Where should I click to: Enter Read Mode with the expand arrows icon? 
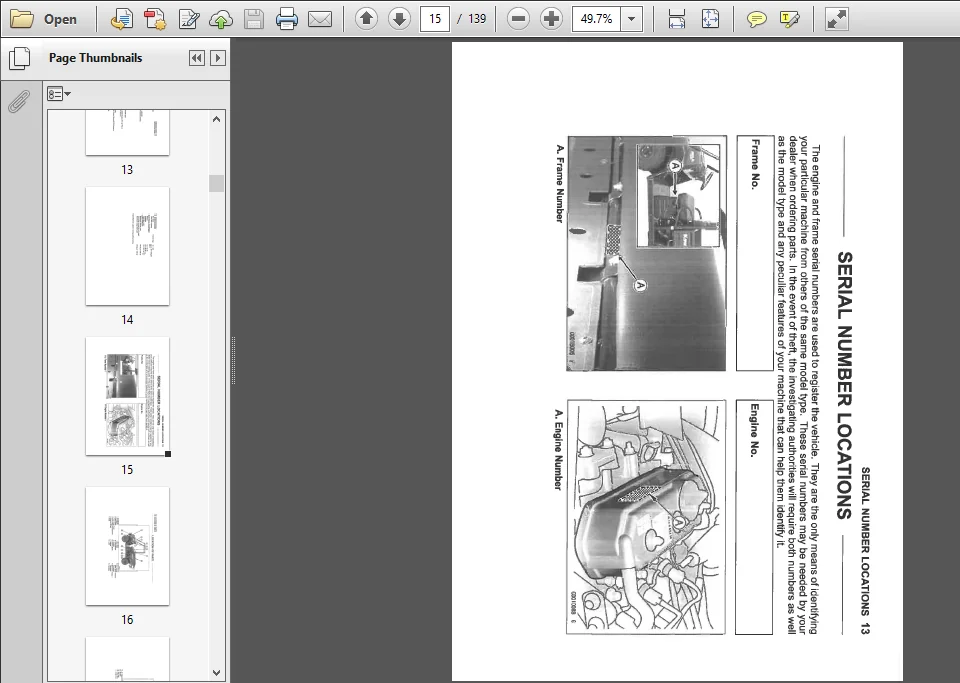tap(836, 19)
